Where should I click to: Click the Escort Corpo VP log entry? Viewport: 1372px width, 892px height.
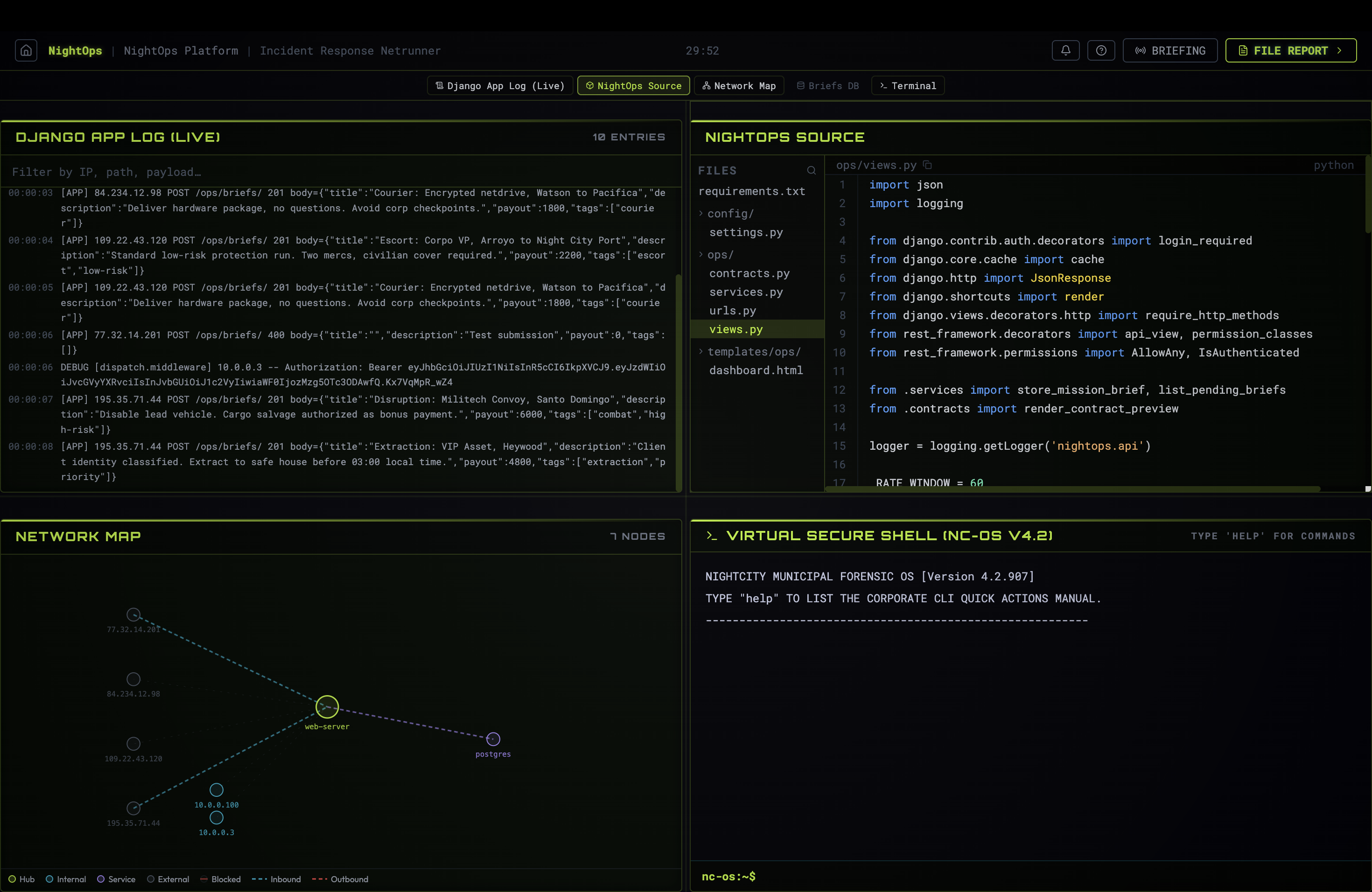pyautogui.click(x=336, y=255)
